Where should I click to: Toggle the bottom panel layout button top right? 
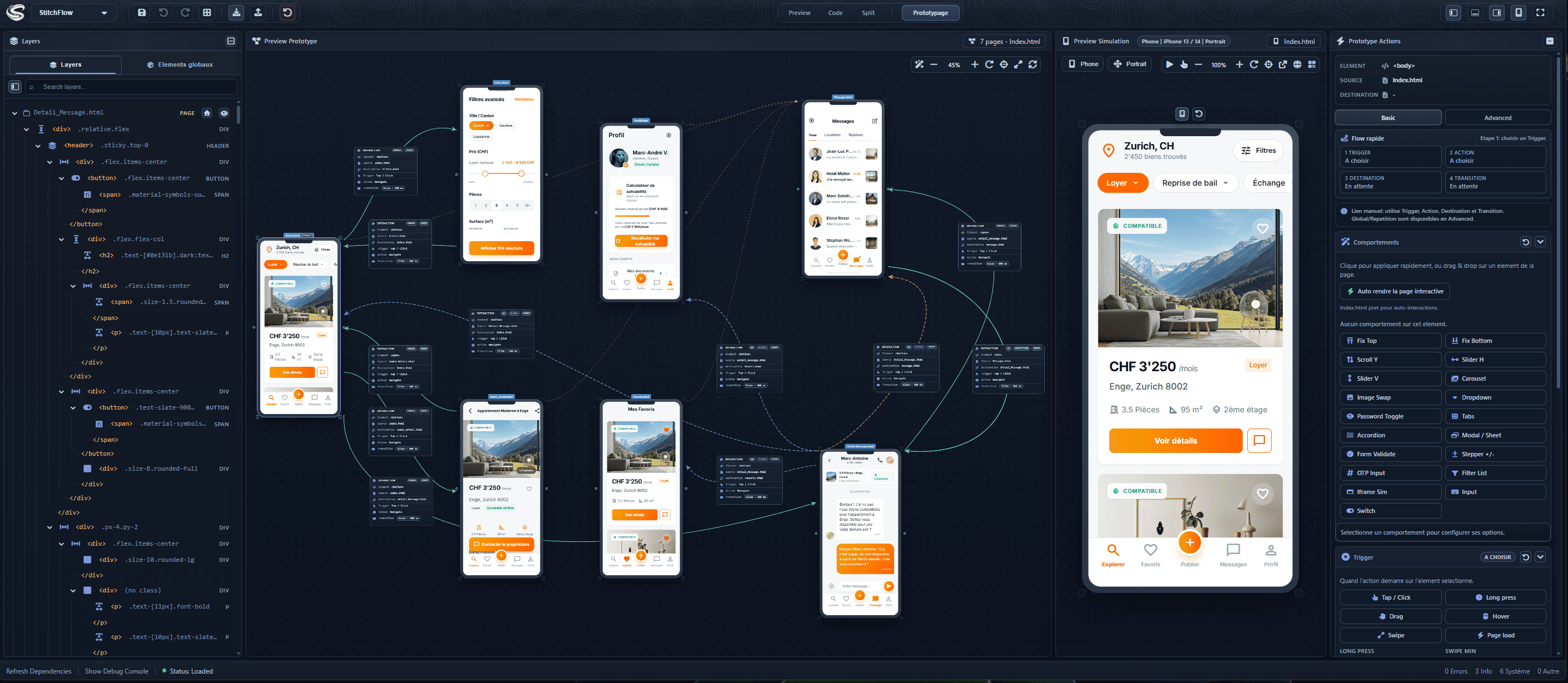click(x=1475, y=13)
